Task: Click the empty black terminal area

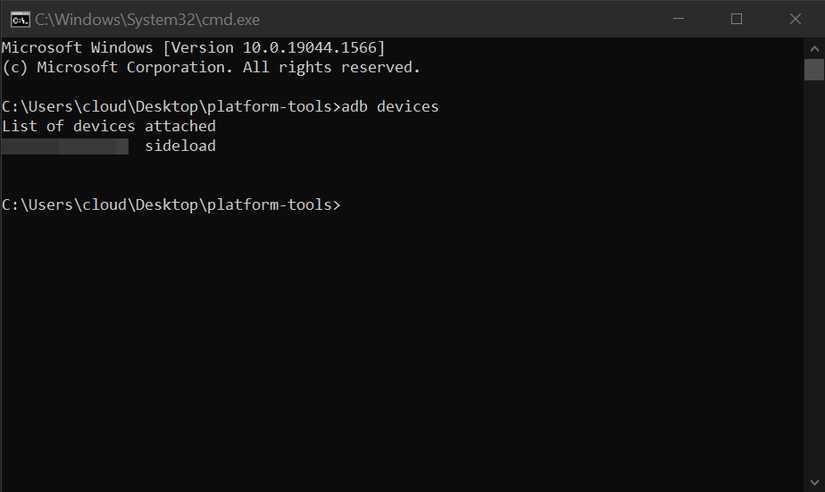Action: point(400,350)
